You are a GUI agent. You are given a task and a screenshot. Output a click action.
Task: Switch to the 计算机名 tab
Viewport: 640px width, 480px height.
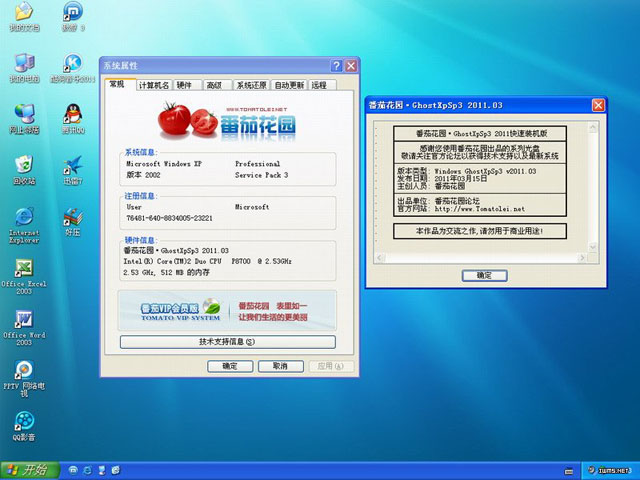click(x=153, y=85)
